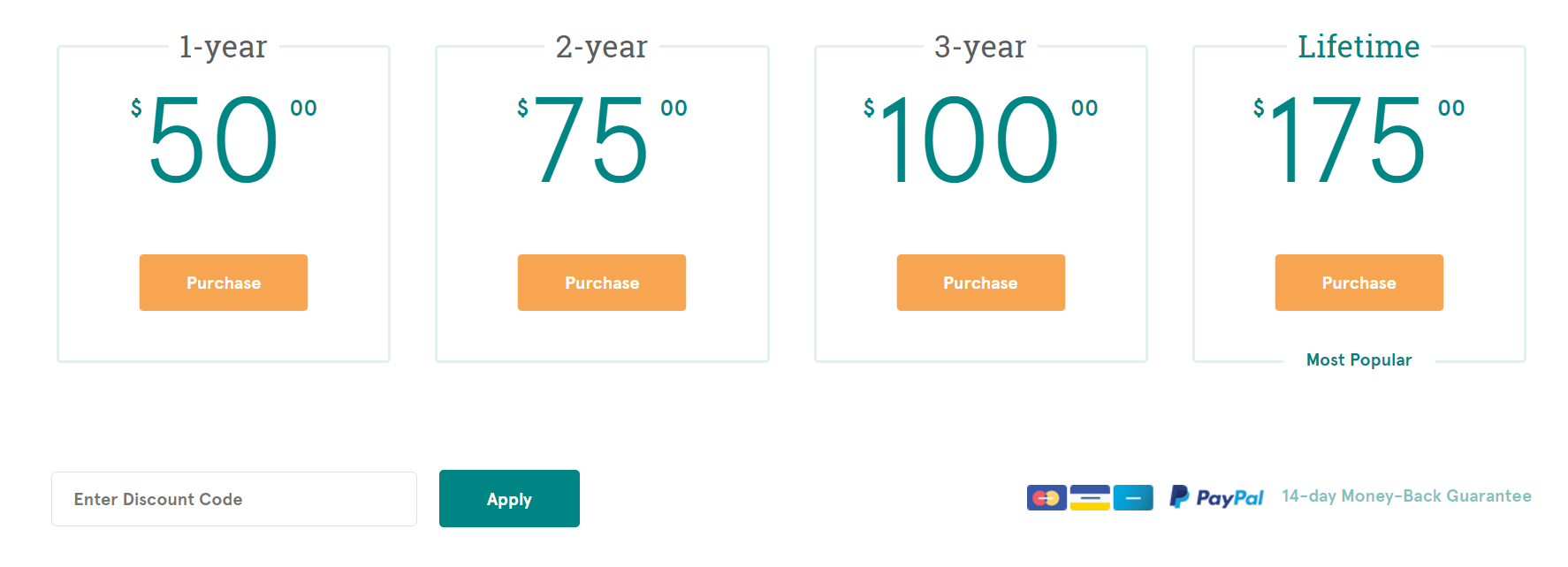Click the PayPal logo
This screenshot has height=567, width=1568.
pyautogui.click(x=1216, y=497)
